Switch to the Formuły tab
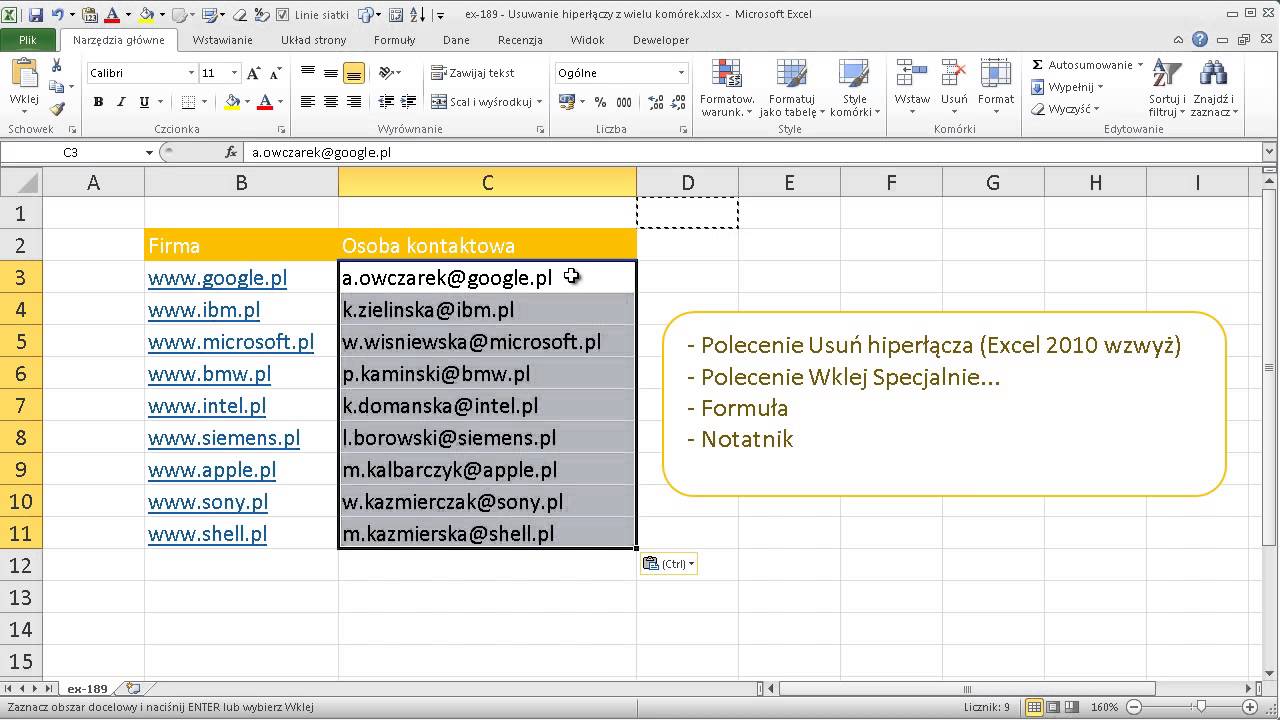This screenshot has height=720, width=1280. [394, 40]
